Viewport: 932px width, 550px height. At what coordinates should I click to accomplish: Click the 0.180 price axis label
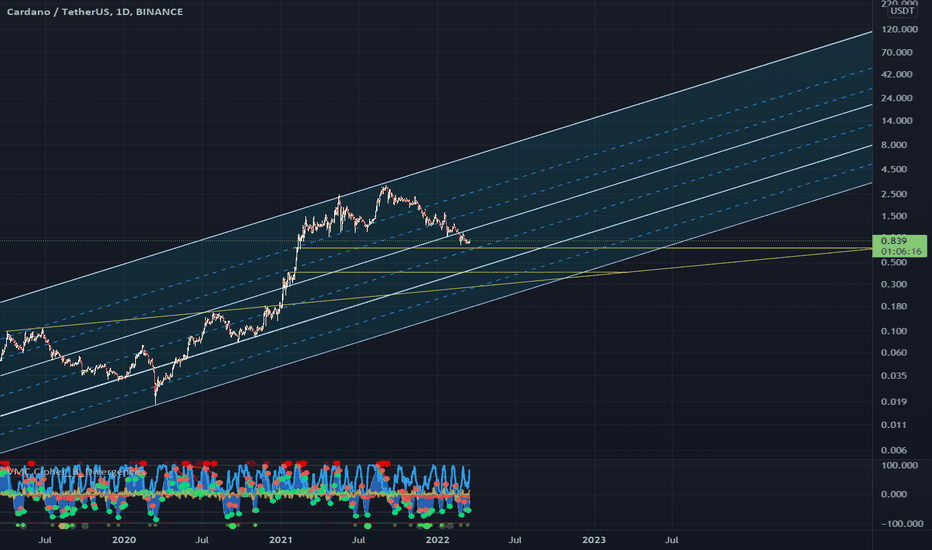[895, 307]
